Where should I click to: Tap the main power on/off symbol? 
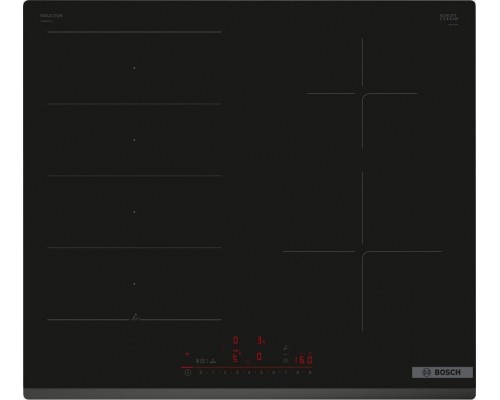click(x=188, y=372)
